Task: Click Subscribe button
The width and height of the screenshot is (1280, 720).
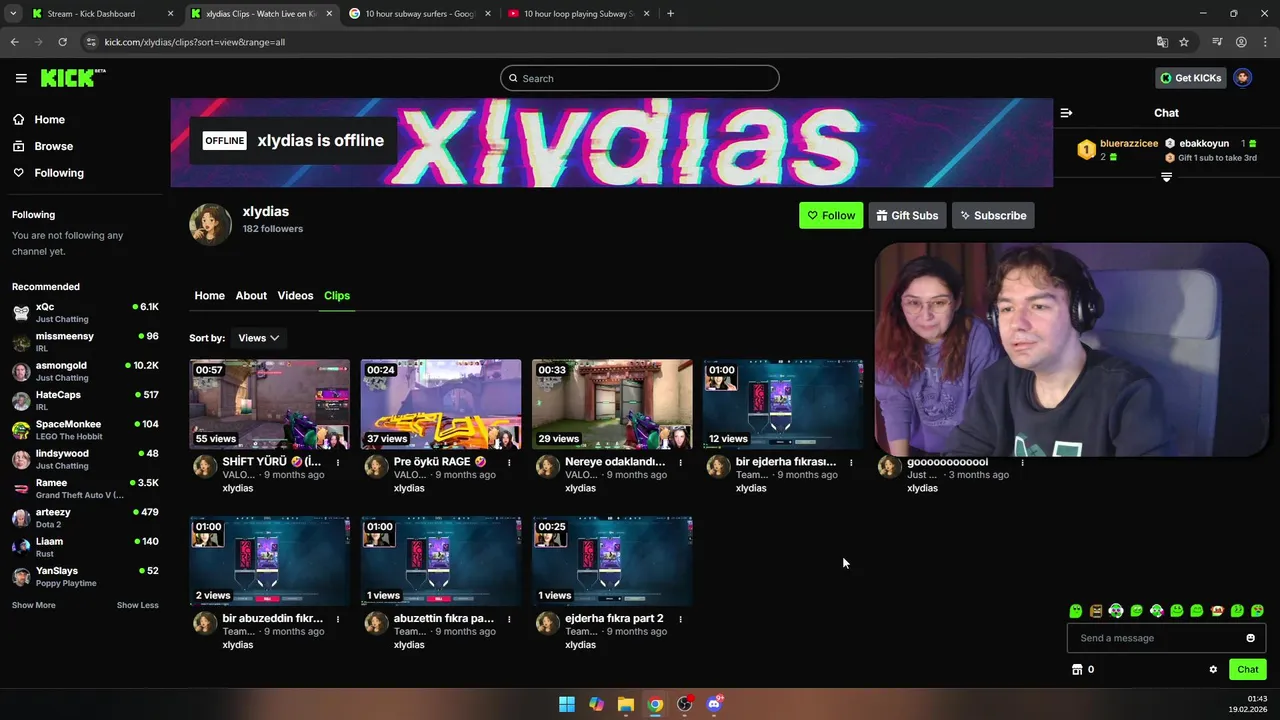Action: [x=993, y=215]
